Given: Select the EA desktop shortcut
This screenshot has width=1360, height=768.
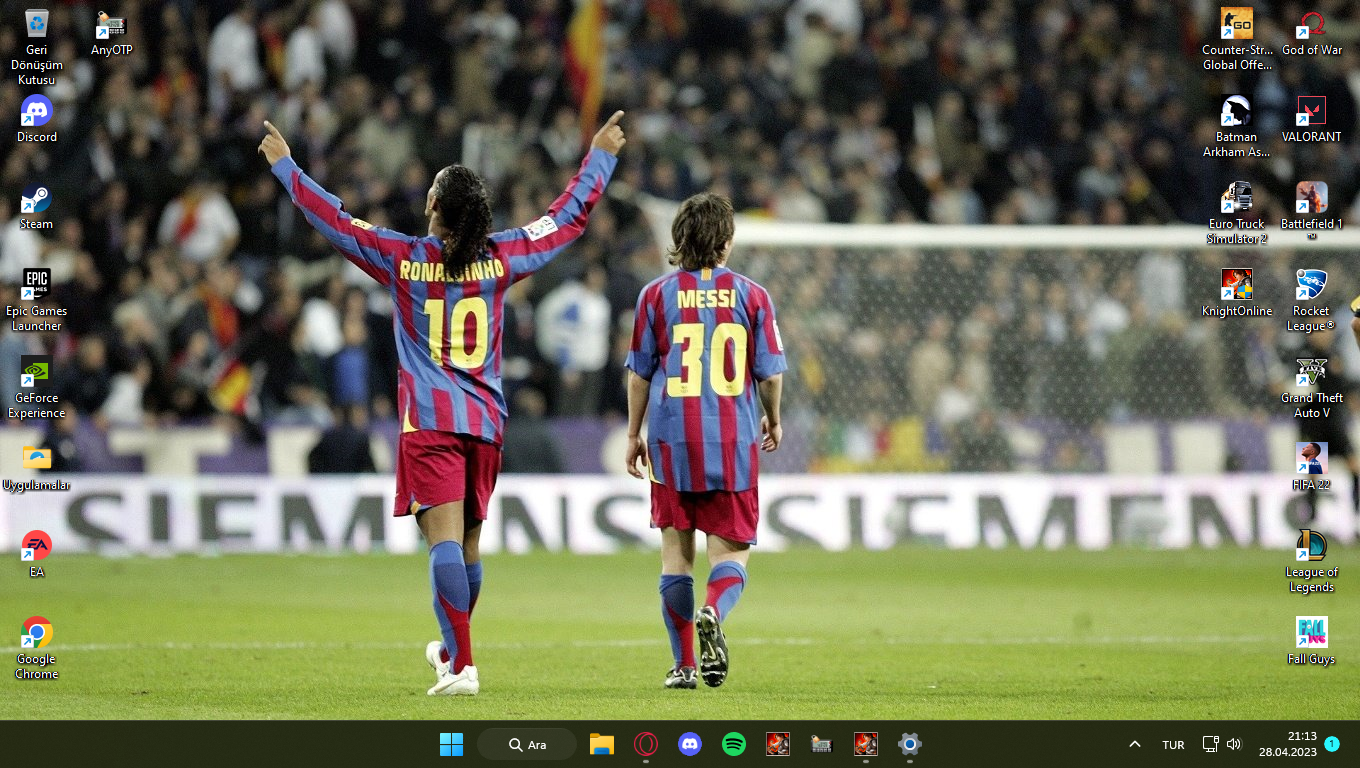Looking at the screenshot, I should tap(36, 553).
